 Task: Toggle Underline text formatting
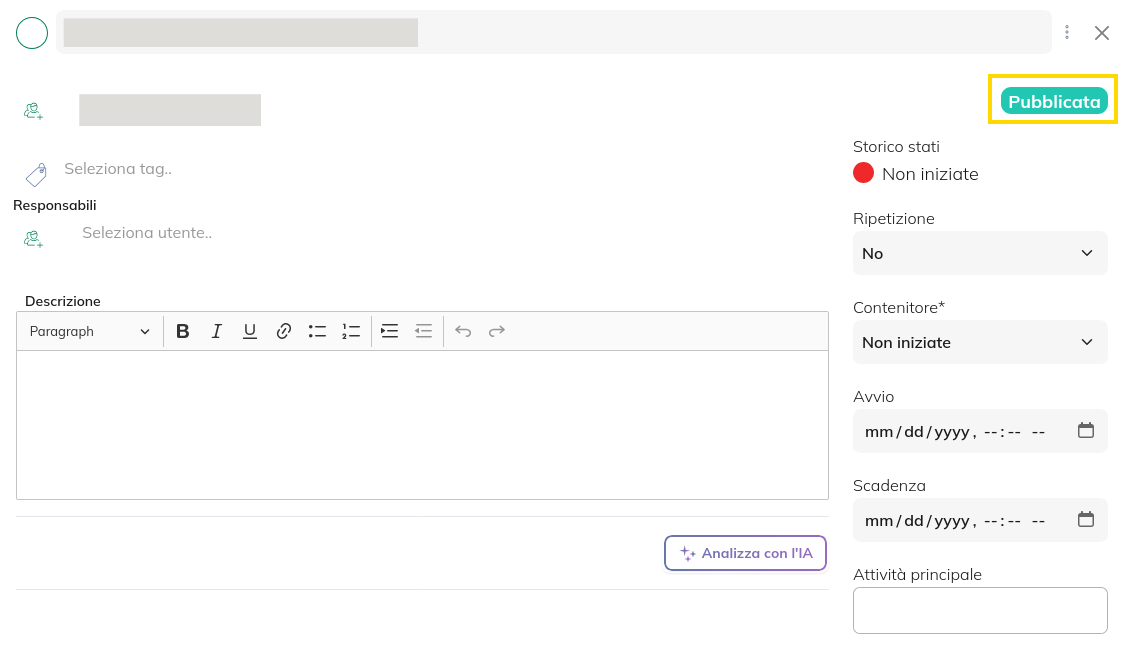click(x=250, y=331)
